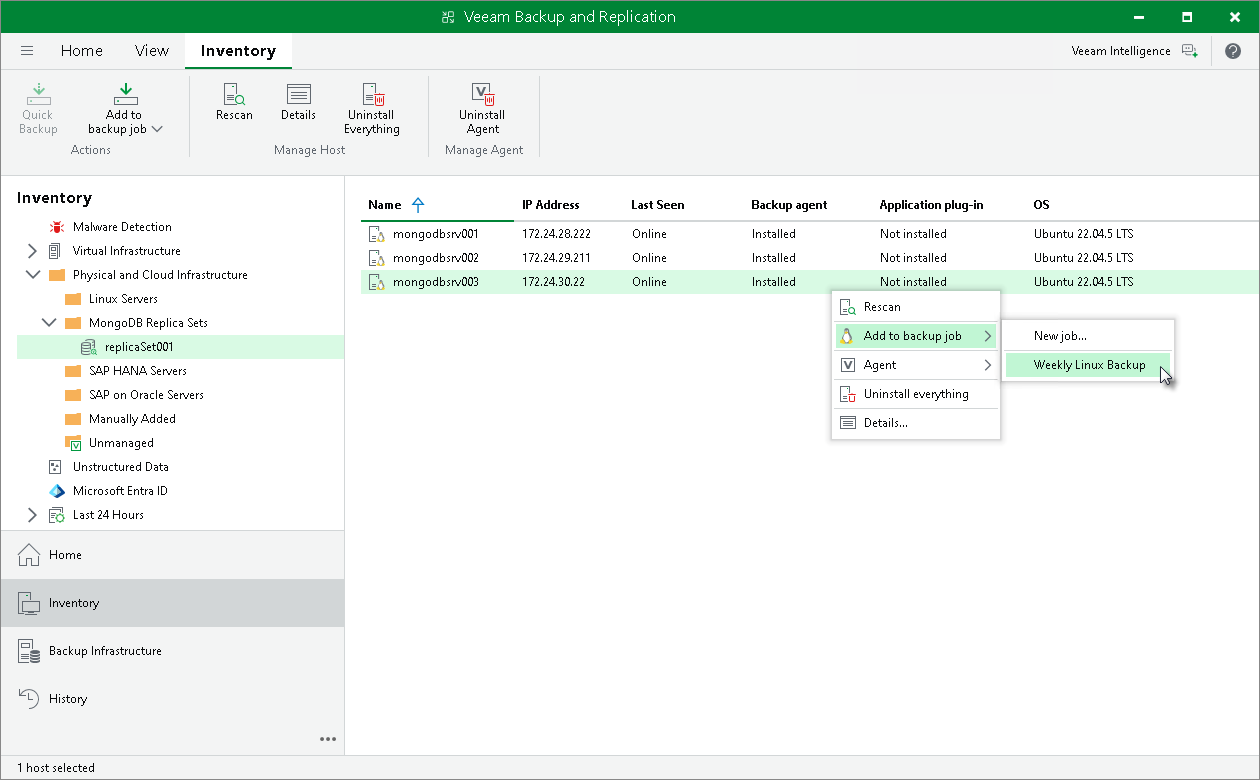Click IP address 172.24.30.22
The height and width of the screenshot is (780, 1260).
(553, 282)
